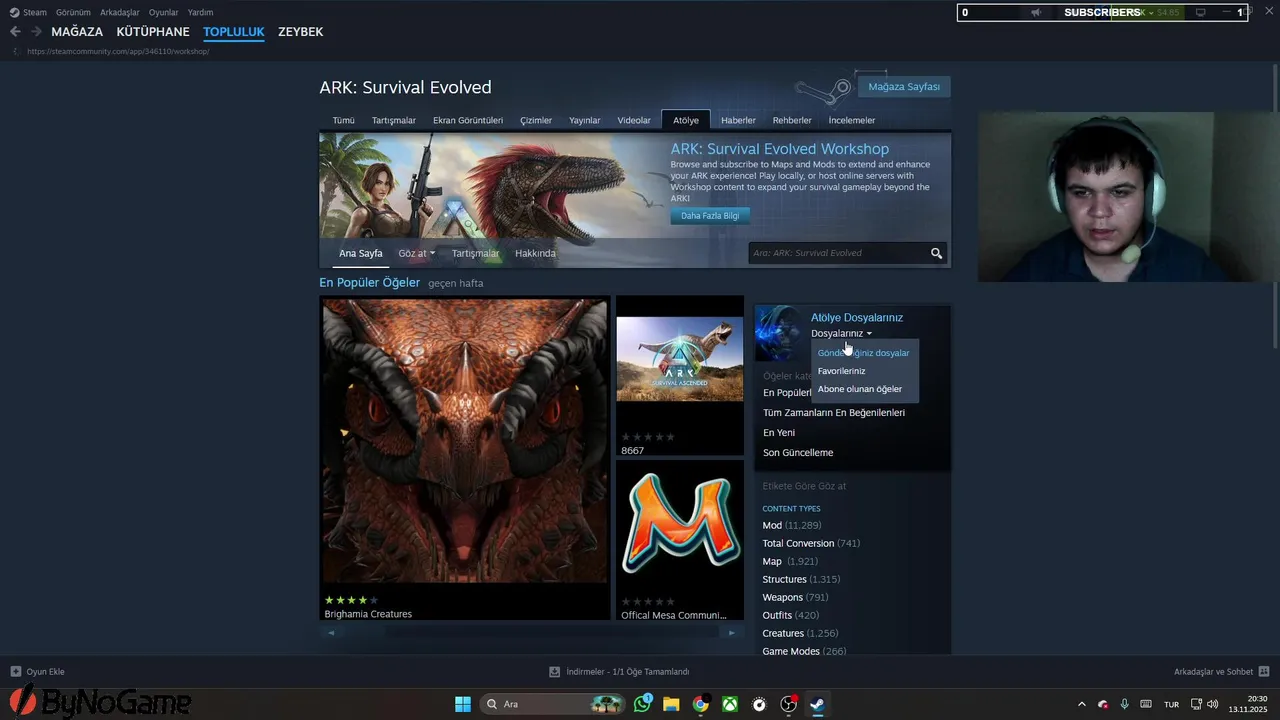Click the Steam taskbar icon
Image resolution: width=1280 pixels, height=720 pixels.
pyautogui.click(x=817, y=704)
